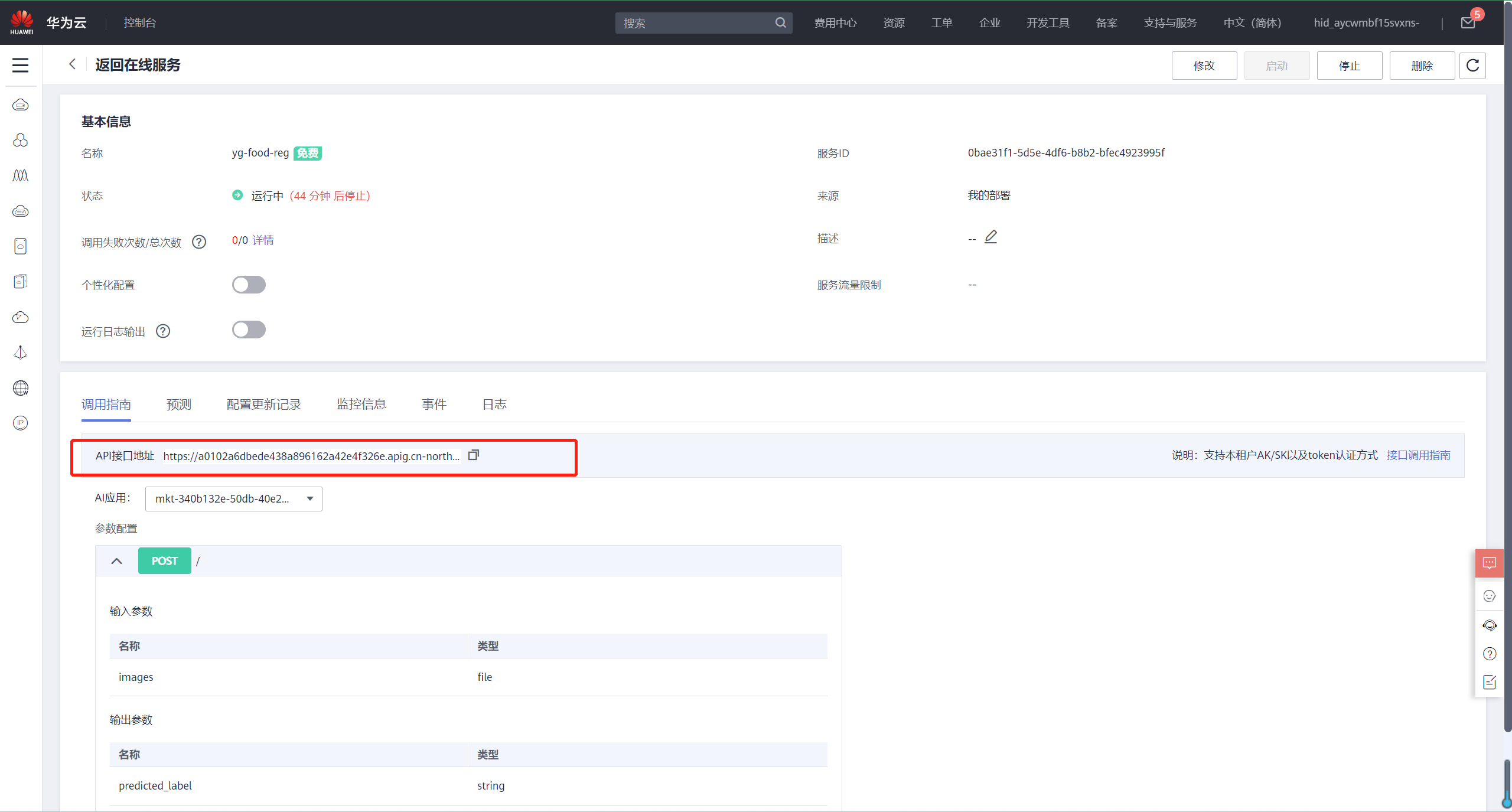Click the help icon next to 运行日志输出
The image size is (1512, 812).
click(163, 331)
